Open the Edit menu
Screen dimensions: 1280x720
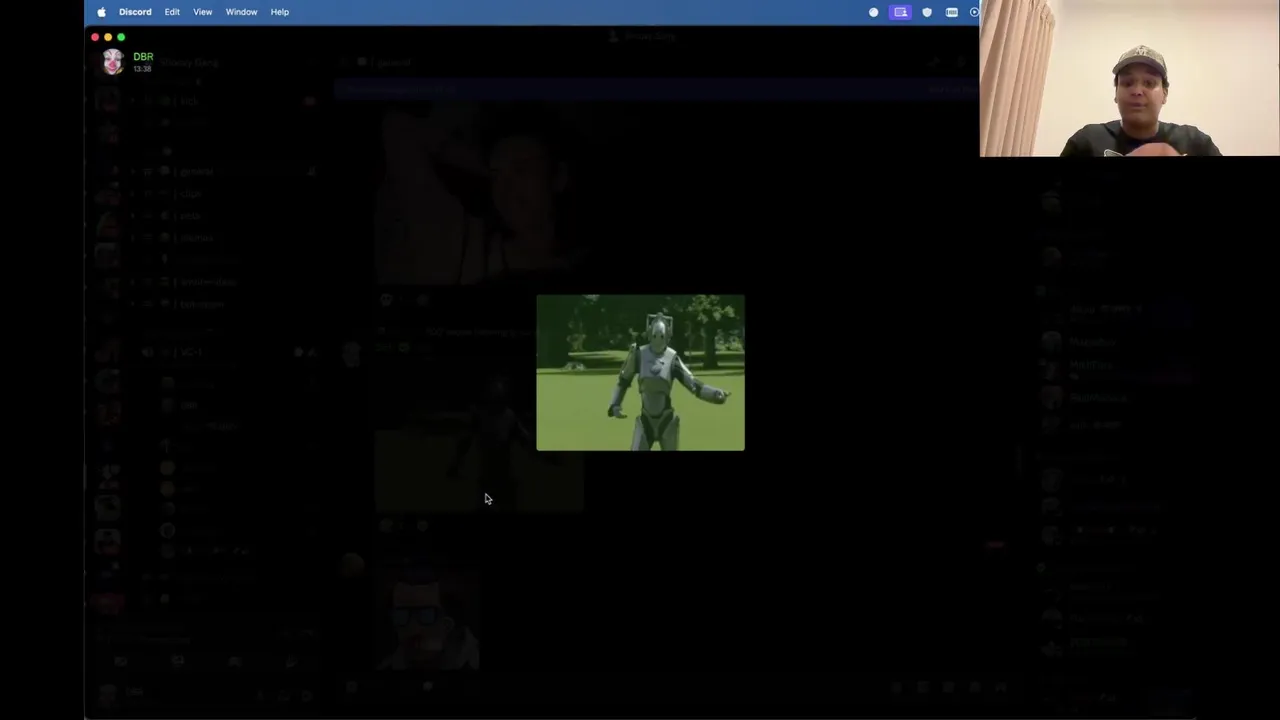[x=172, y=12]
